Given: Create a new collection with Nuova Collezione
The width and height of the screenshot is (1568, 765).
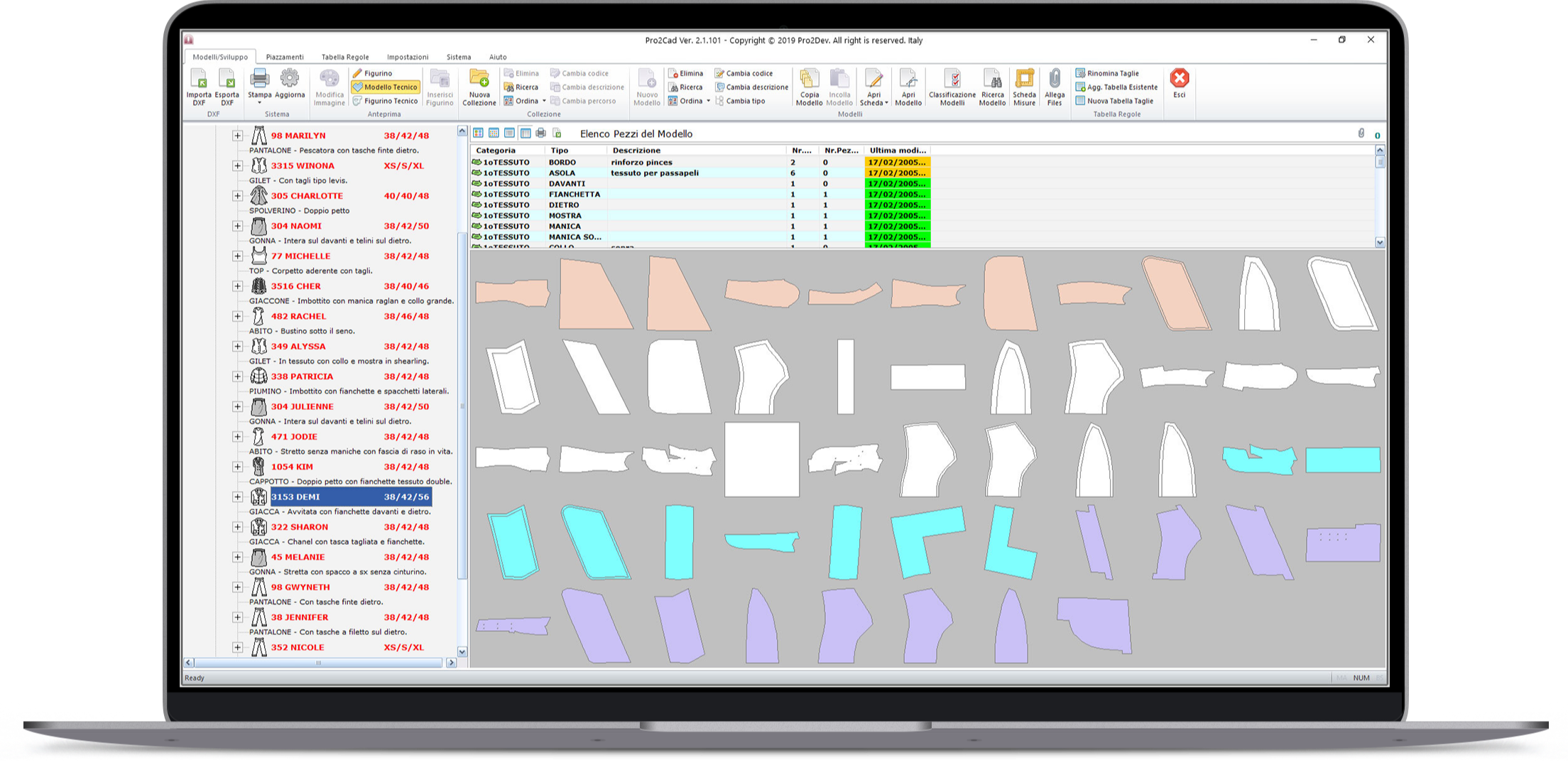Looking at the screenshot, I should click(479, 87).
